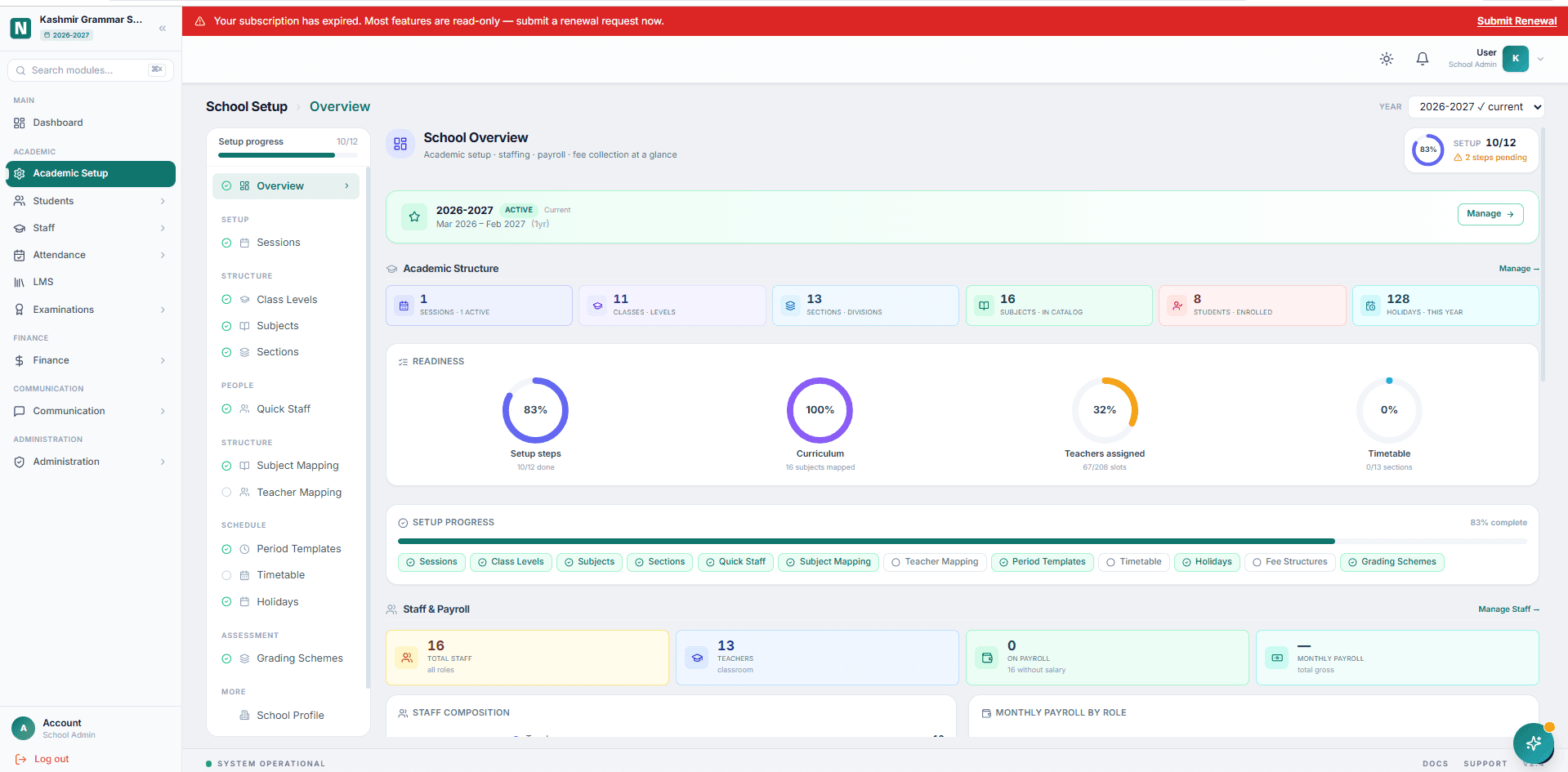This screenshot has height=772, width=1568.
Task: Collapse sidebar with double-chevron icon
Action: tap(163, 29)
